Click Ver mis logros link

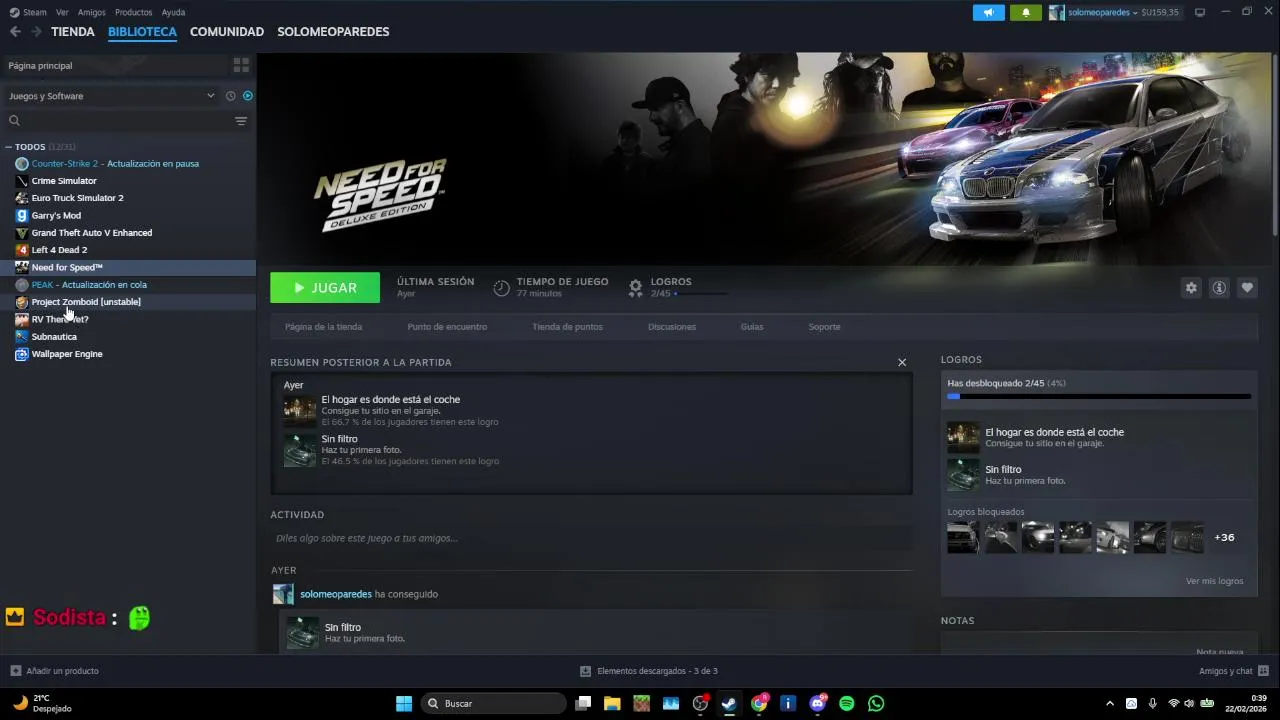pyautogui.click(x=1214, y=581)
